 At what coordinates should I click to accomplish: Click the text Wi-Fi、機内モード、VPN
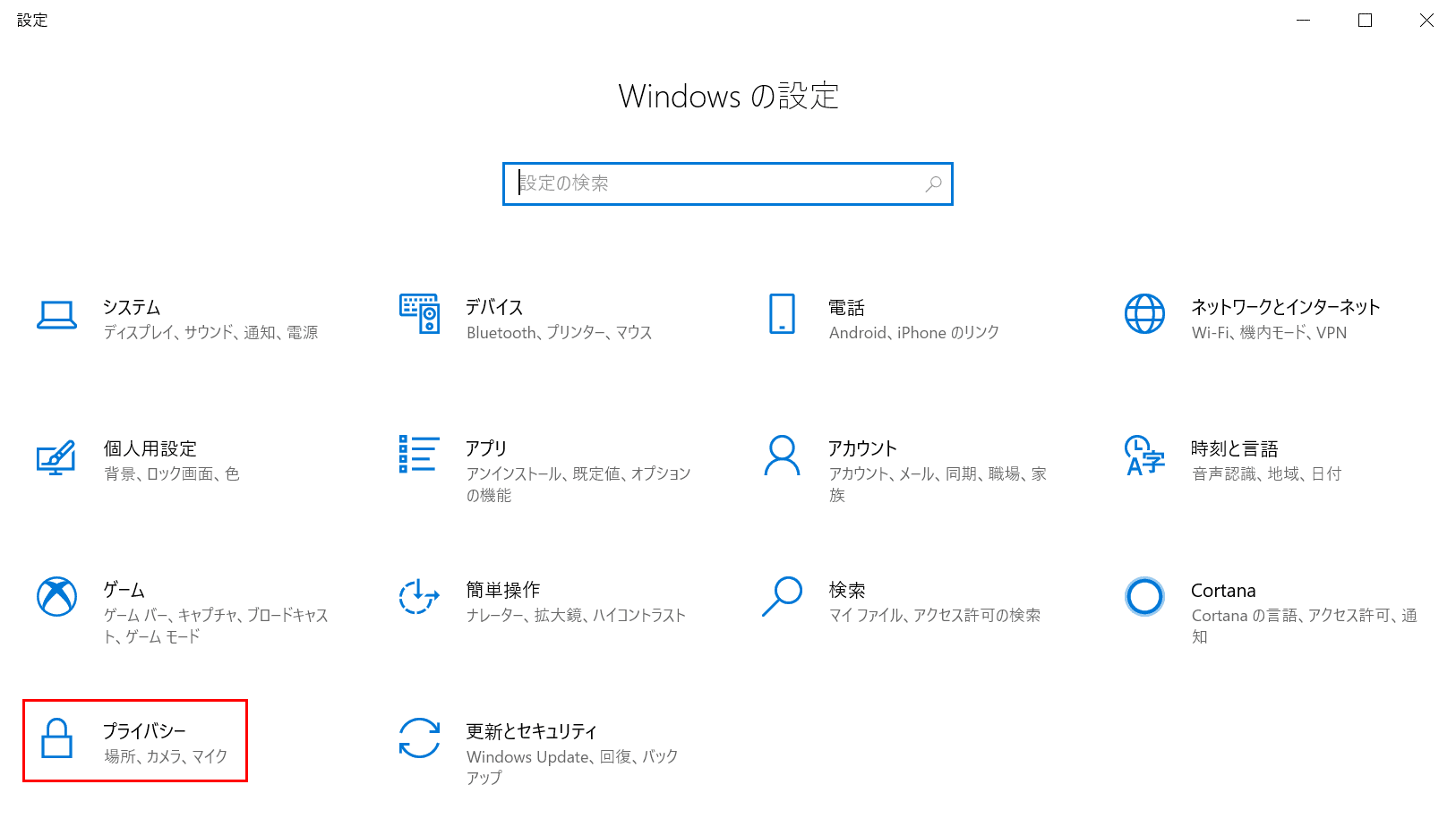pyautogui.click(x=1269, y=332)
